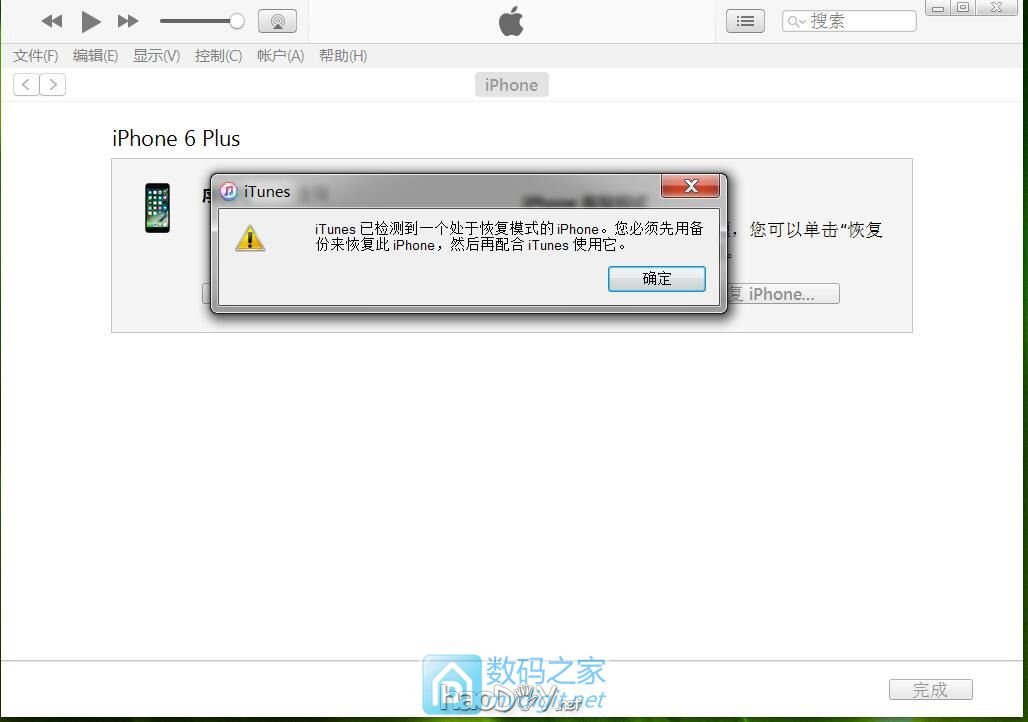
Task: Click the AirPlay icon in the toolbar
Action: pyautogui.click(x=277, y=20)
